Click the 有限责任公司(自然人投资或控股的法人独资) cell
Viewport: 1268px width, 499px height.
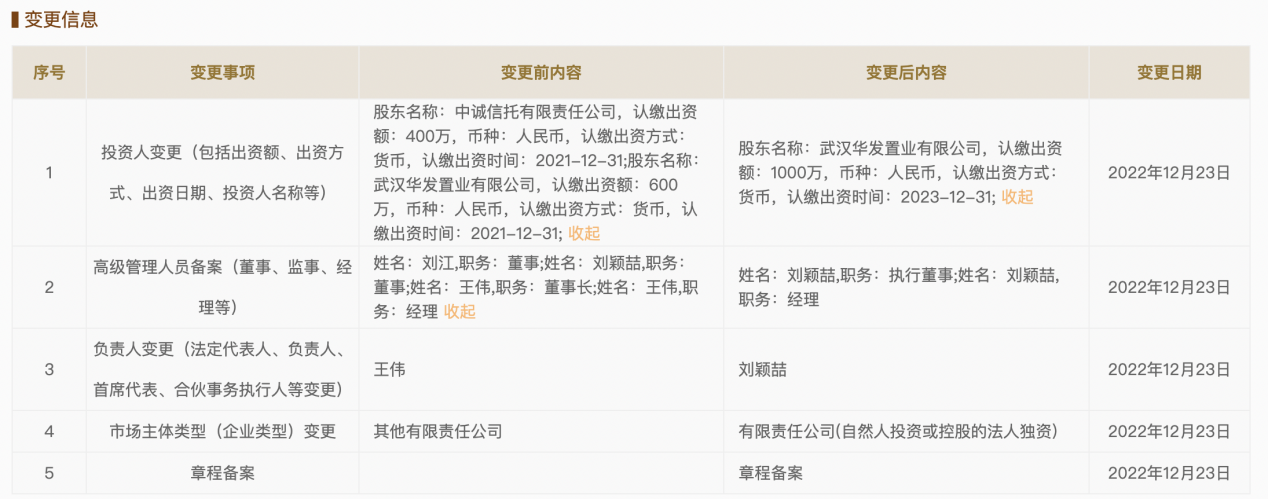906,431
